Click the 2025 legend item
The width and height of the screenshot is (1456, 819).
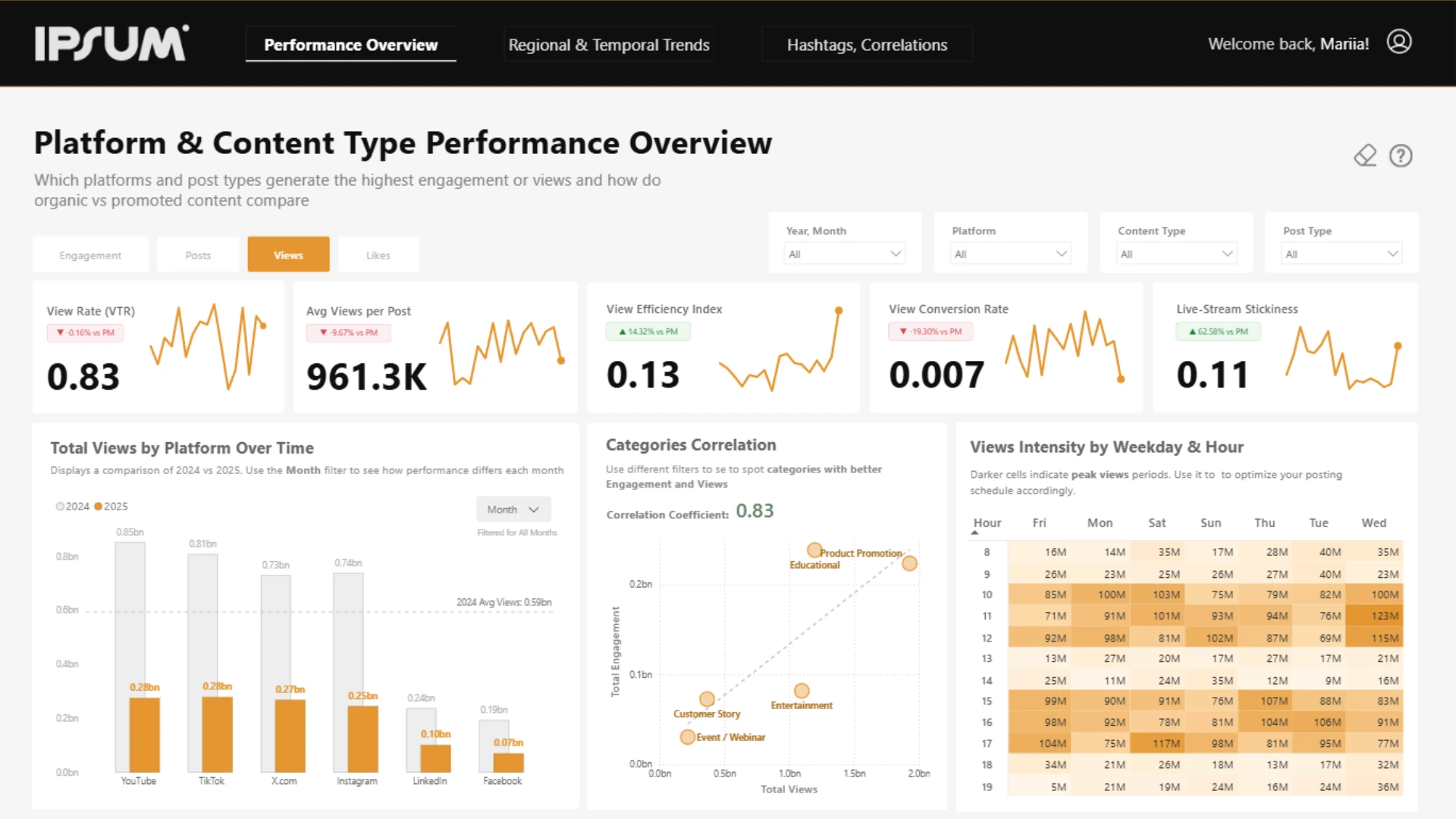click(x=111, y=507)
